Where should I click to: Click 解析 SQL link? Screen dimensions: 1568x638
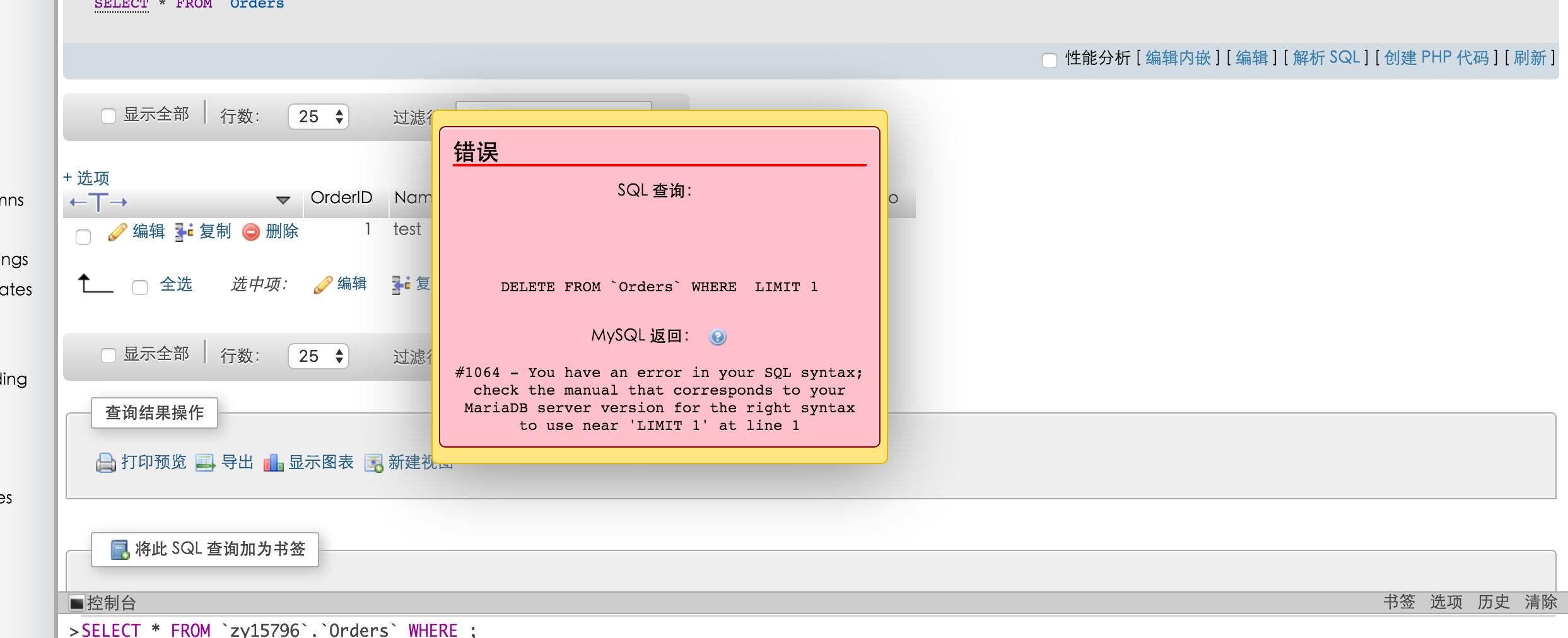click(1326, 58)
